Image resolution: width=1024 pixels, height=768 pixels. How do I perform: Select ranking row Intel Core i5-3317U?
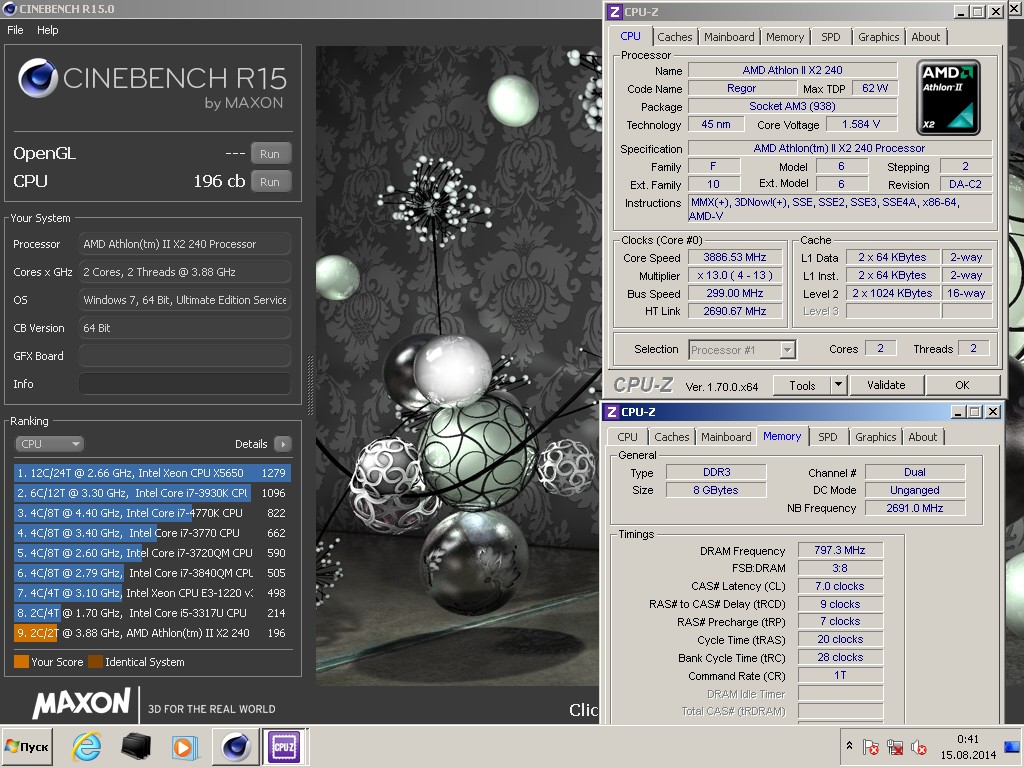(152, 613)
